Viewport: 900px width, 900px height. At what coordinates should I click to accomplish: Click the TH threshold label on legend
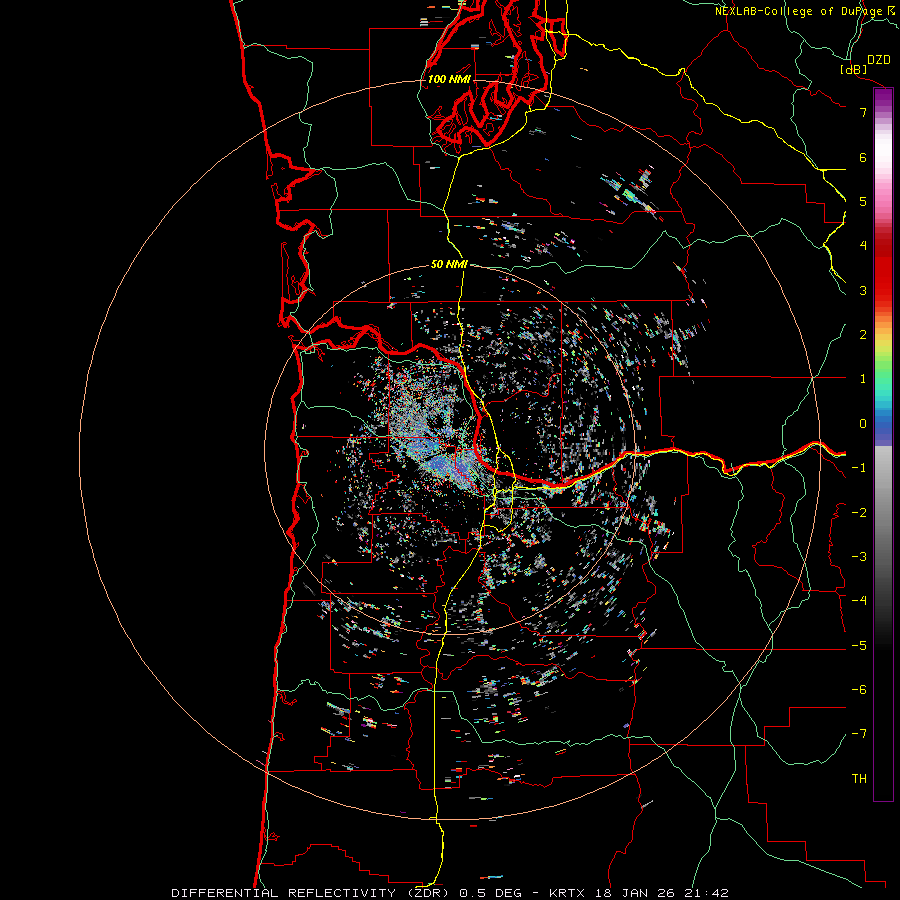click(x=859, y=778)
